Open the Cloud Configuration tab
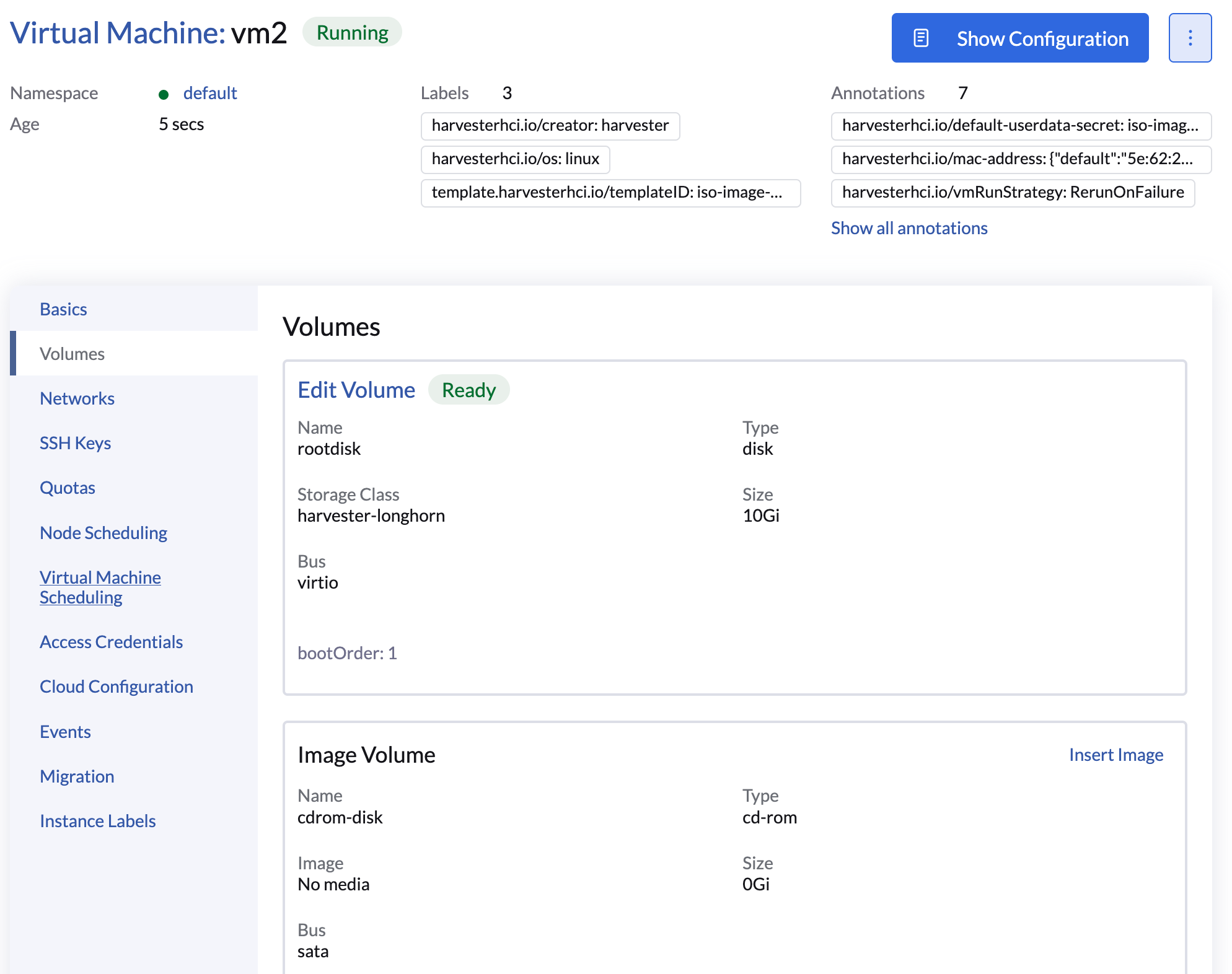 pyautogui.click(x=116, y=687)
